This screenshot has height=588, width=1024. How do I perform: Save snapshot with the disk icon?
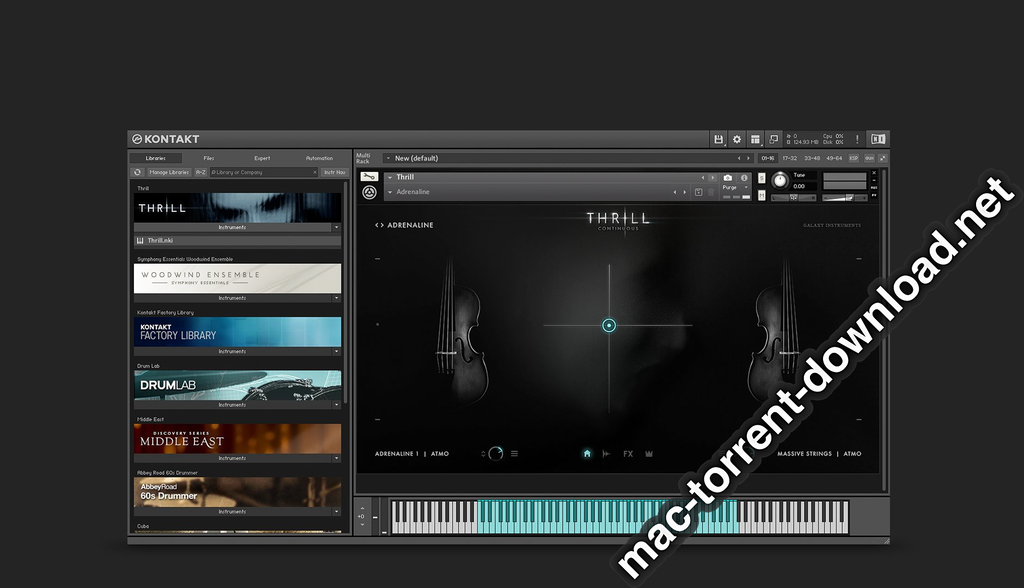[x=698, y=192]
